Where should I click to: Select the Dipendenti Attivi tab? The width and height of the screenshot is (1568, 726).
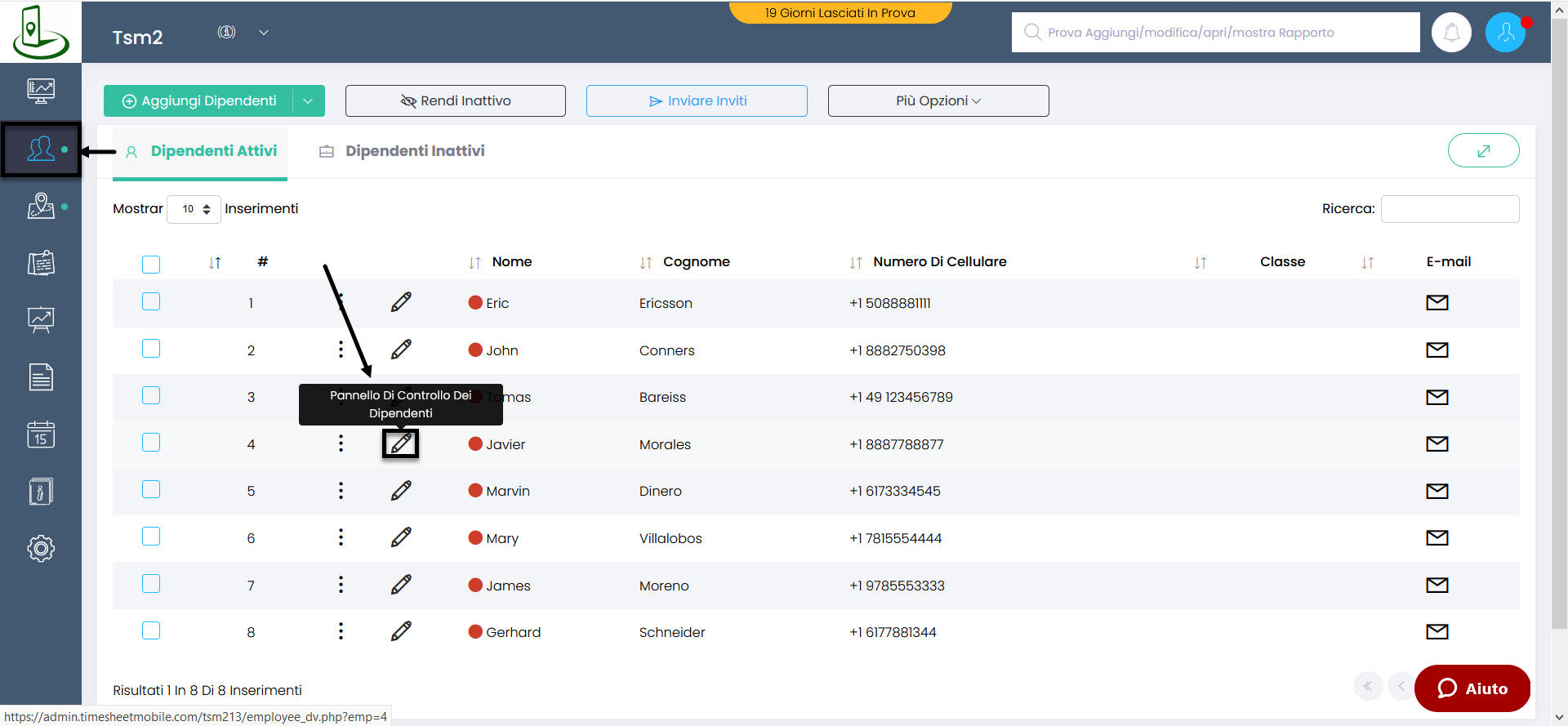point(212,151)
